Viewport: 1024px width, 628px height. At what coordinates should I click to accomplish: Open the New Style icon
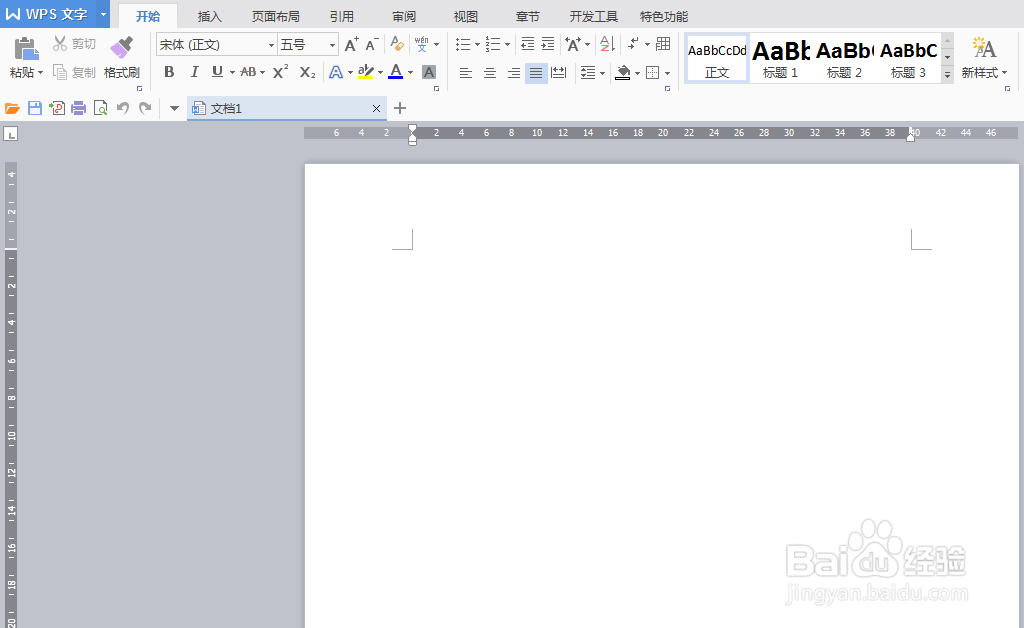(x=984, y=48)
